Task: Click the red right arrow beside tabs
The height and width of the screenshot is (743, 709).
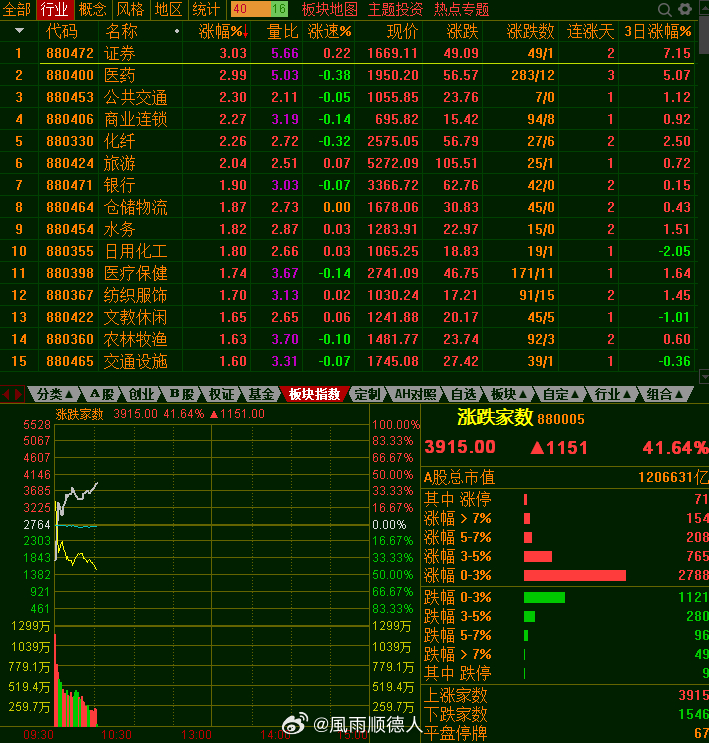Action: (x=18, y=394)
